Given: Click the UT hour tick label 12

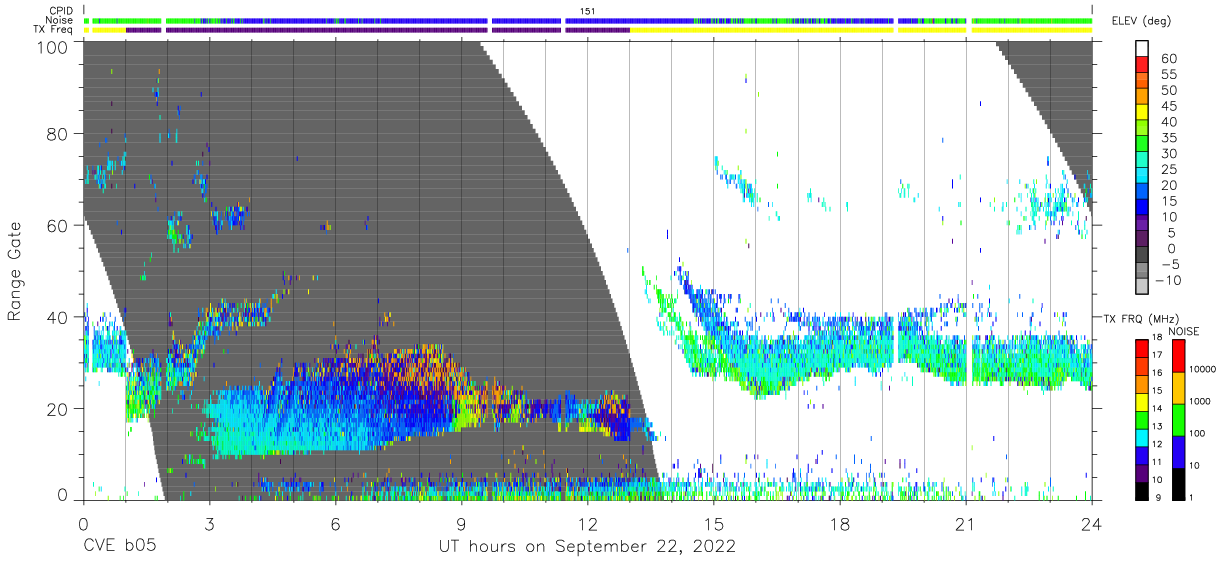Looking at the screenshot, I should click(x=587, y=524).
